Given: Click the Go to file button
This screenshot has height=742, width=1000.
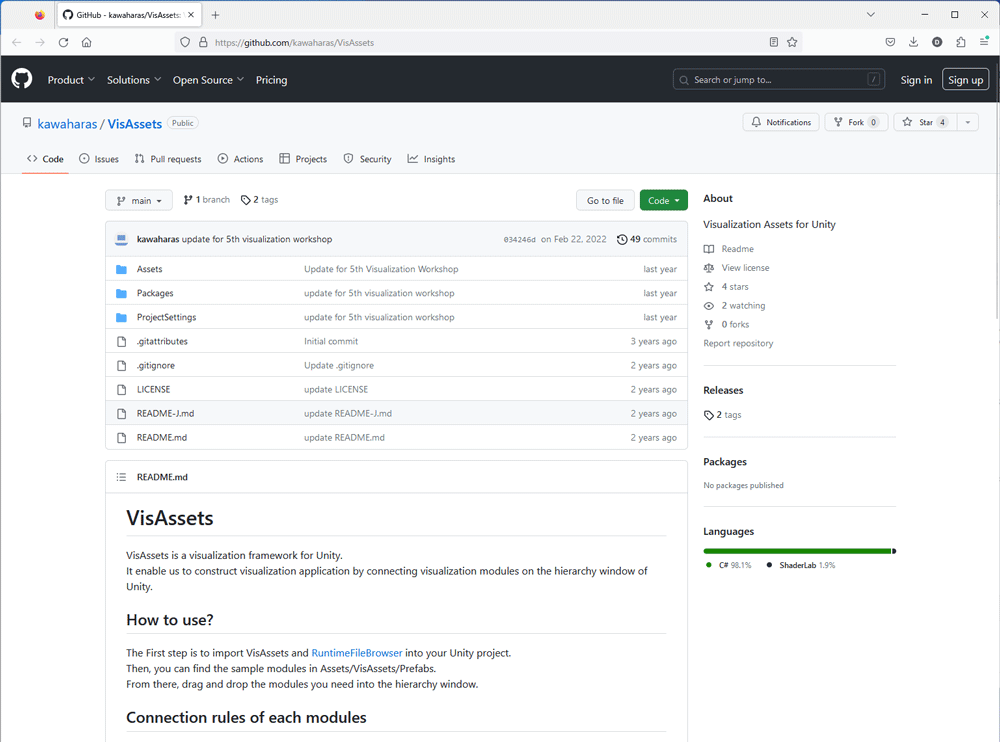Looking at the screenshot, I should pos(605,200).
